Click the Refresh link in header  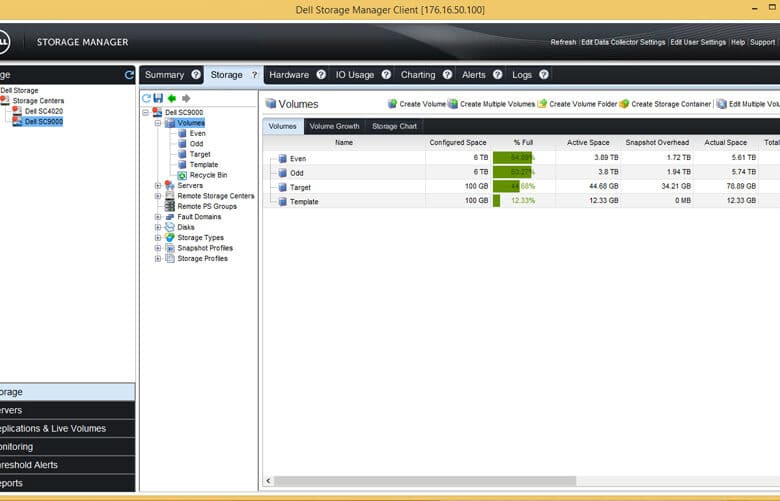pyautogui.click(x=563, y=42)
